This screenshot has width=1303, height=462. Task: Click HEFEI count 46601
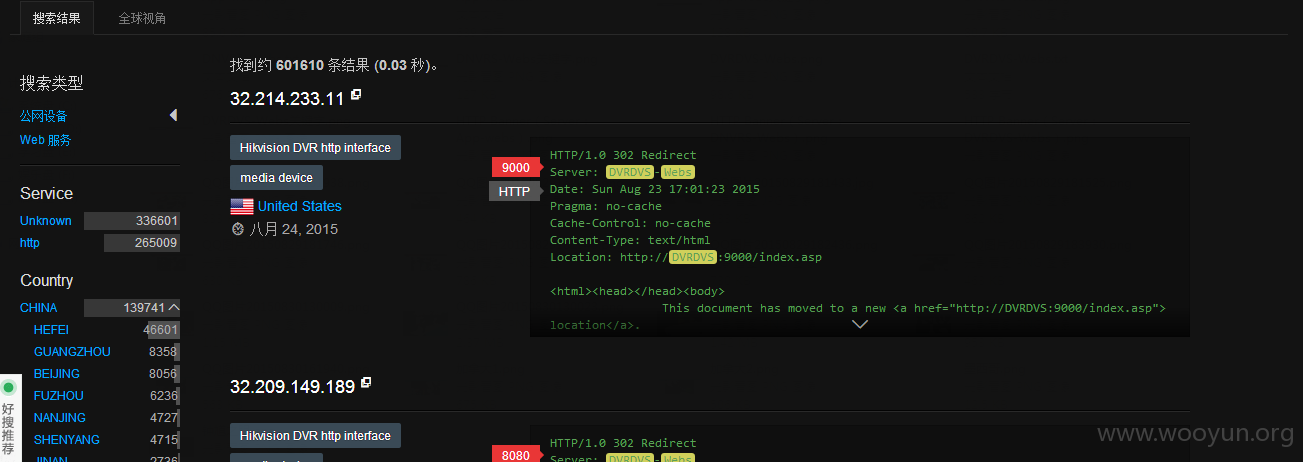(161, 329)
